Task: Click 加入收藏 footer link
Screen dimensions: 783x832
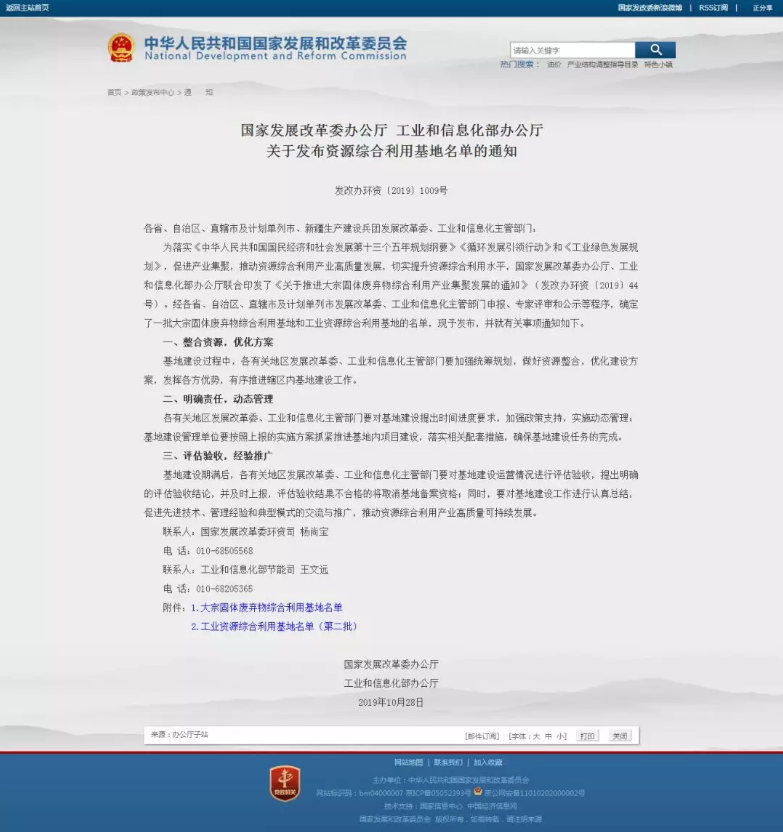Action: pyautogui.click(x=488, y=762)
